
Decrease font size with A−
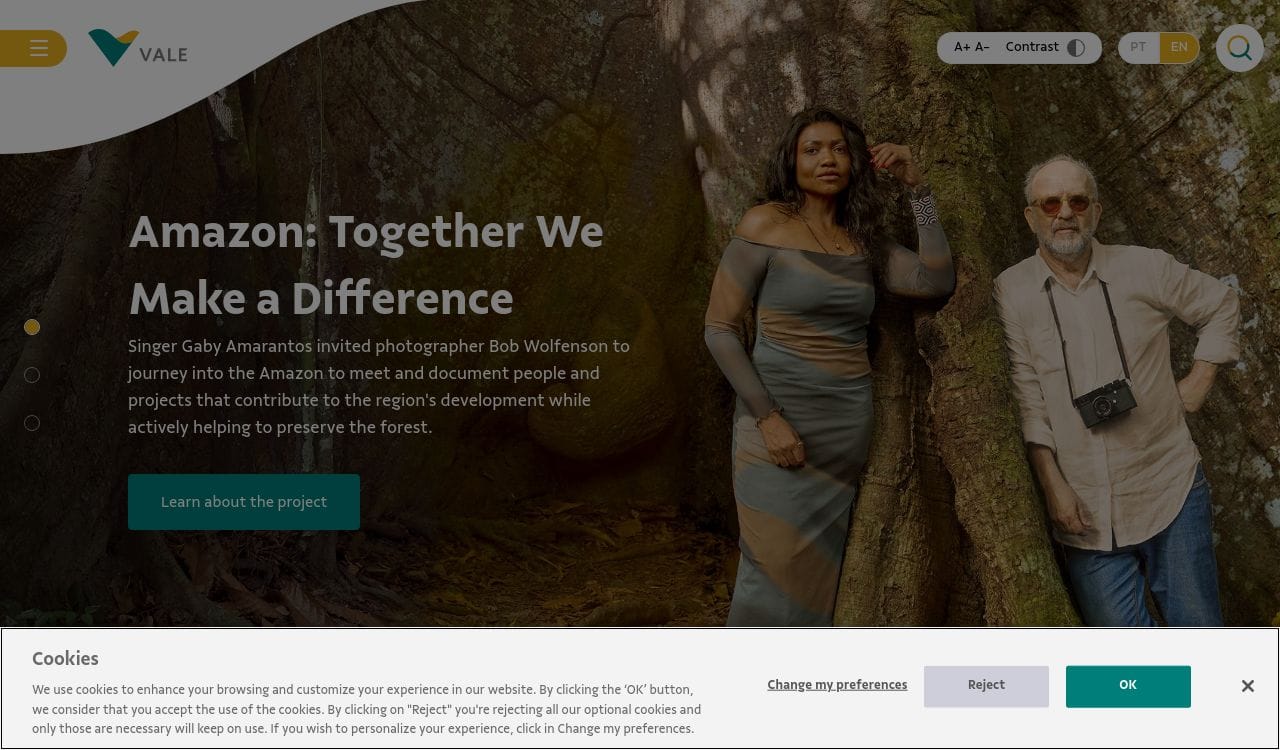point(982,47)
